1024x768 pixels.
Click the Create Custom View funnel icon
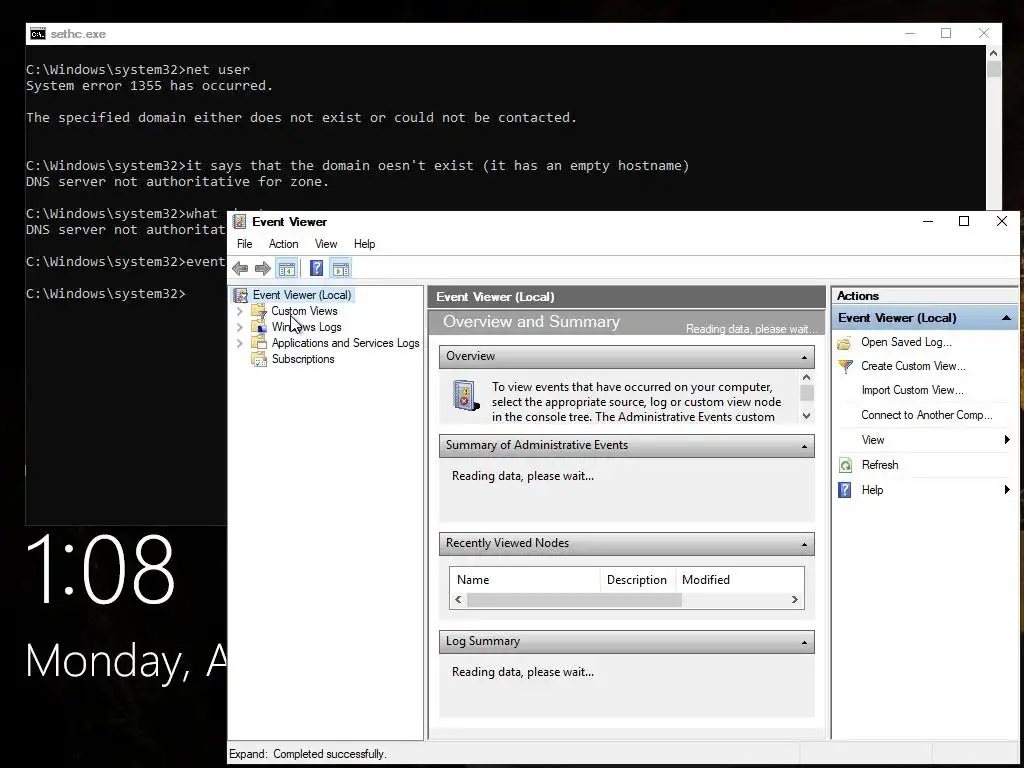click(845, 366)
